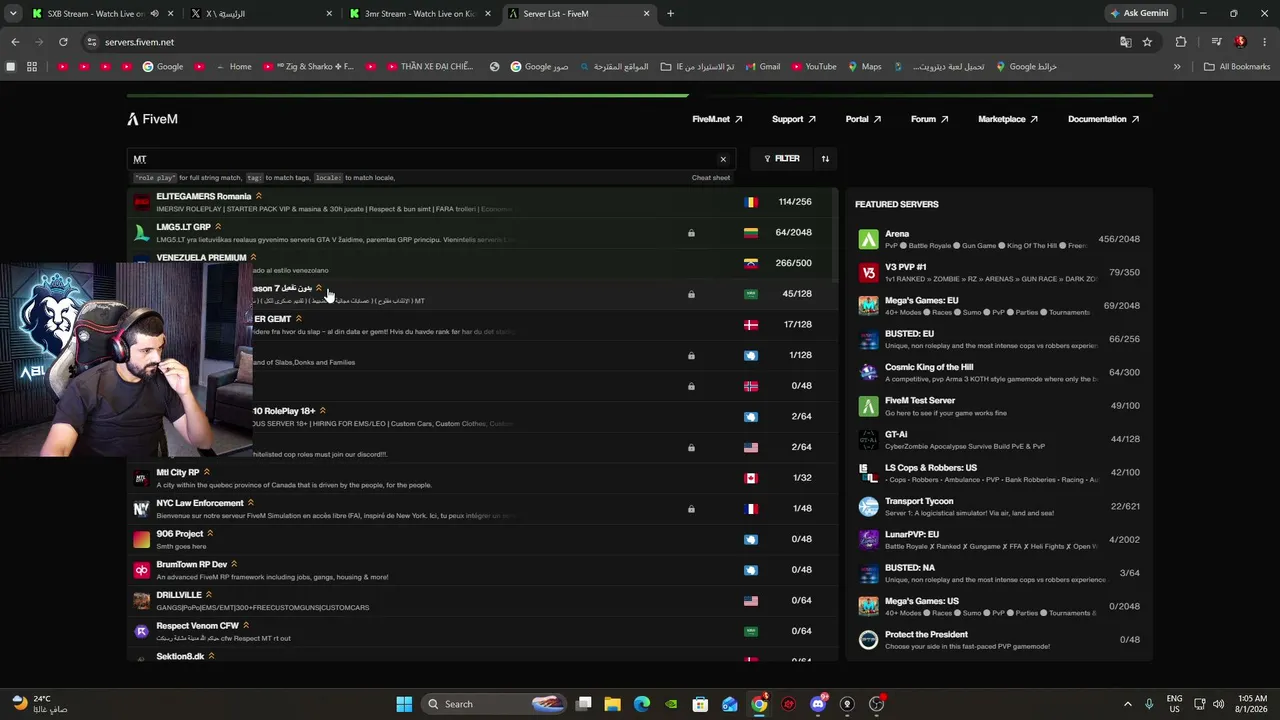Open the sort order control beside FILTER
This screenshot has height=720, width=1280.
(x=825, y=158)
